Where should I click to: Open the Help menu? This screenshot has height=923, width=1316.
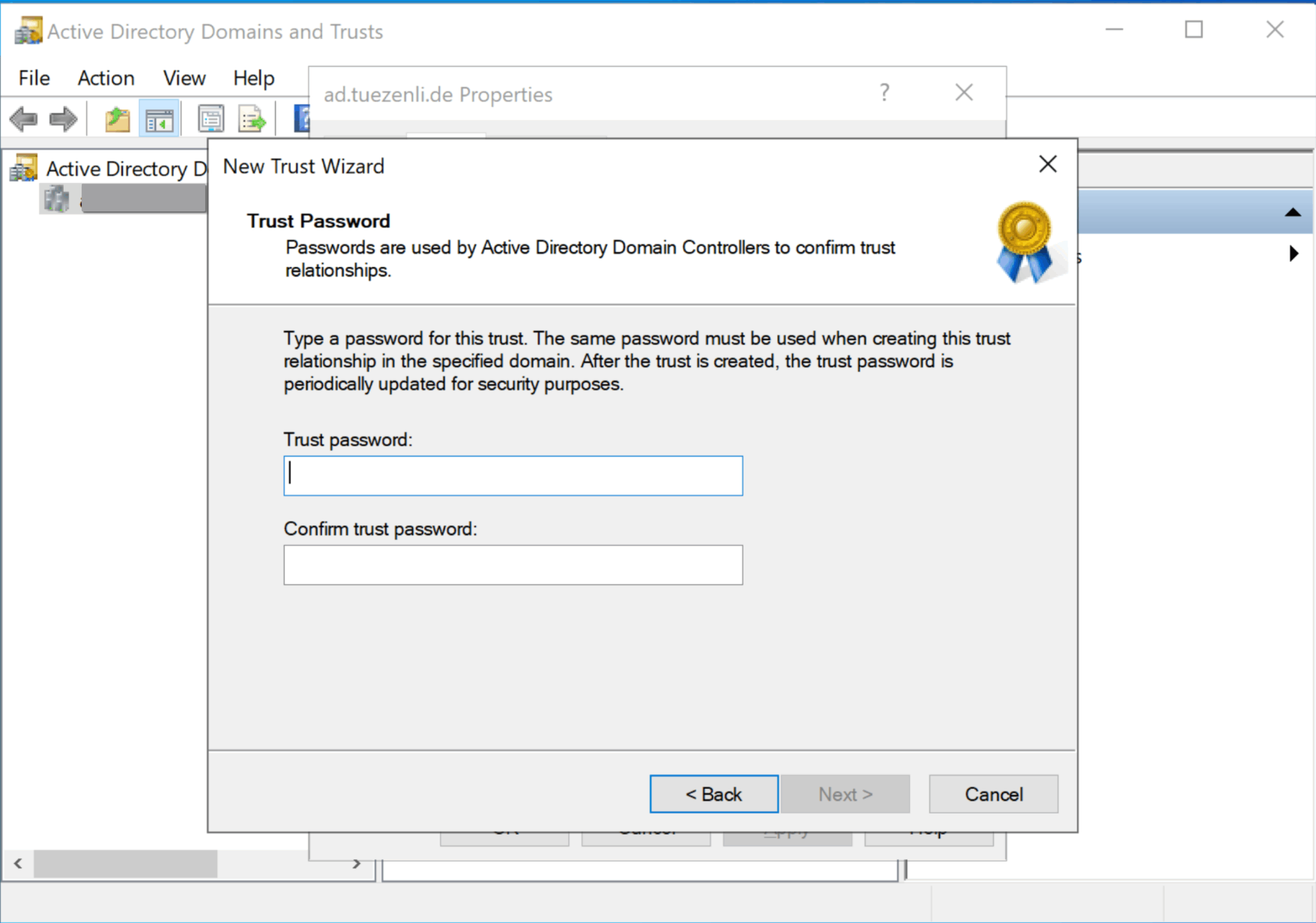click(253, 79)
